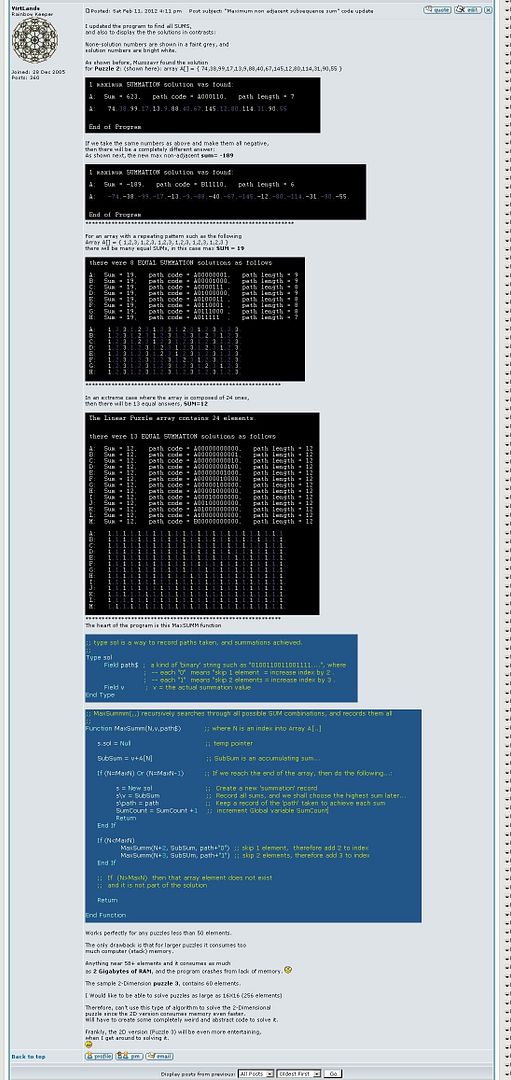
Task: Click the email button below the post
Action: tap(159, 1056)
